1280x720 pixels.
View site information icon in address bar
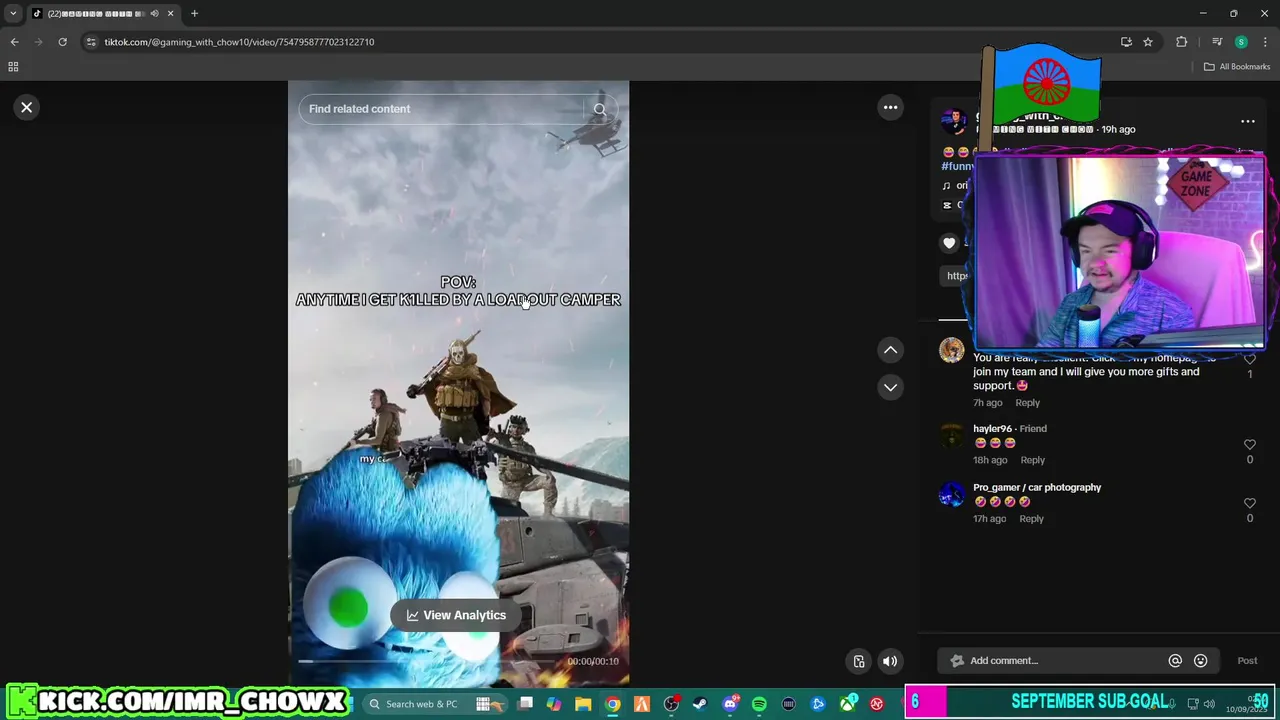[91, 42]
